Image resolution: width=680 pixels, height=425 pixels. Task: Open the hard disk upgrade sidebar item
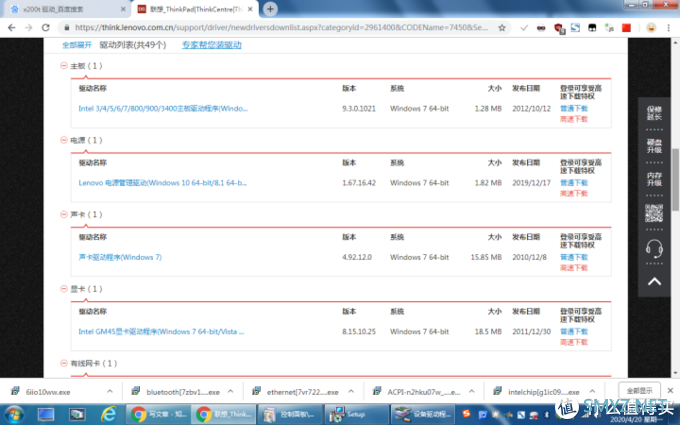pyautogui.click(x=654, y=146)
